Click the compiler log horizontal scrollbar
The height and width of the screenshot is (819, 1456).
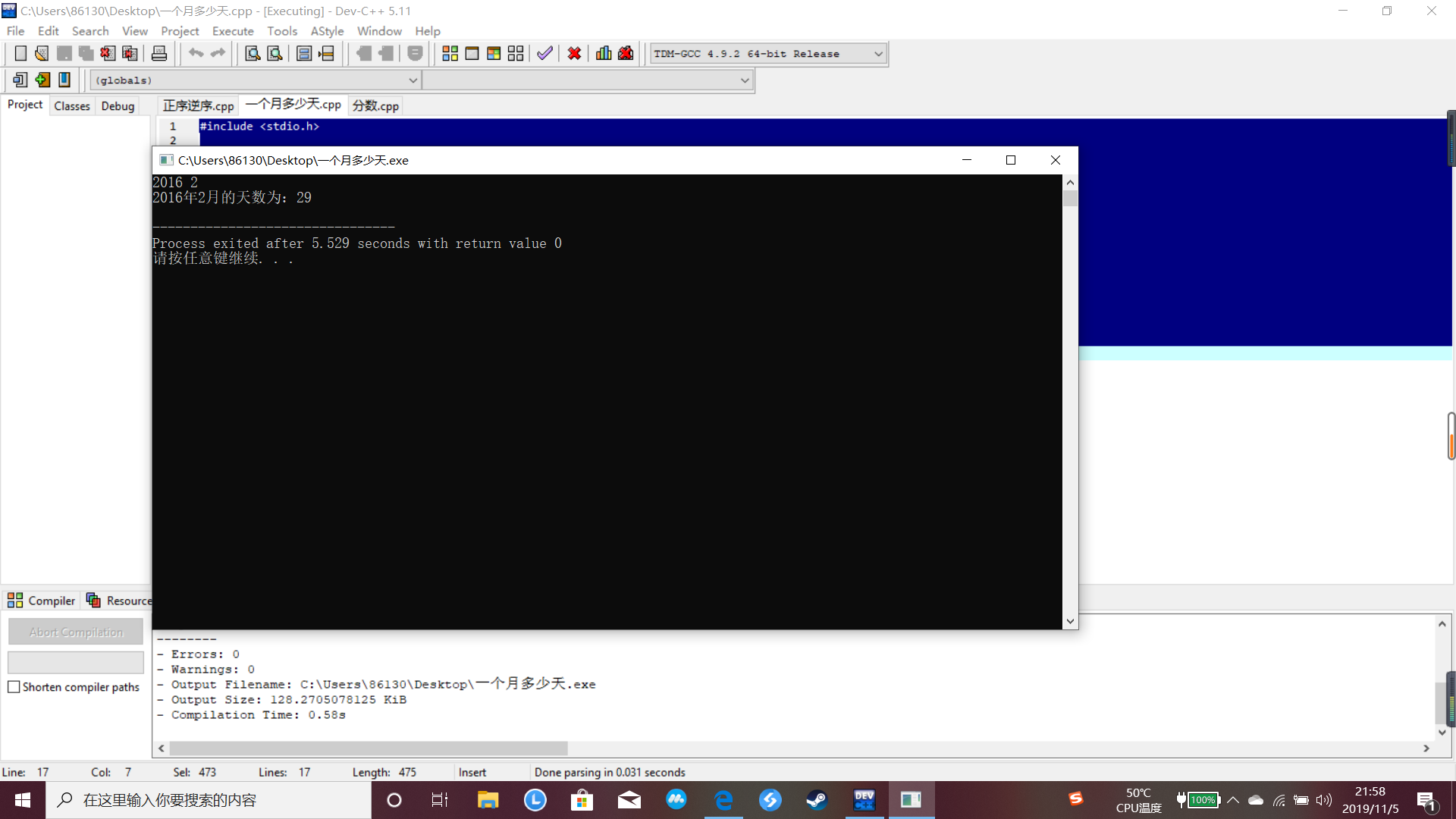pos(369,748)
